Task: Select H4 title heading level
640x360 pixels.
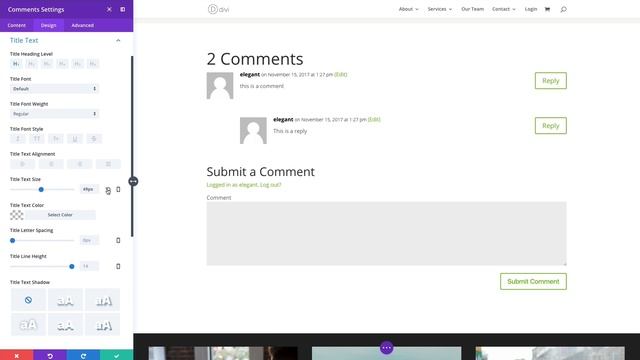Action: pyautogui.click(x=62, y=64)
